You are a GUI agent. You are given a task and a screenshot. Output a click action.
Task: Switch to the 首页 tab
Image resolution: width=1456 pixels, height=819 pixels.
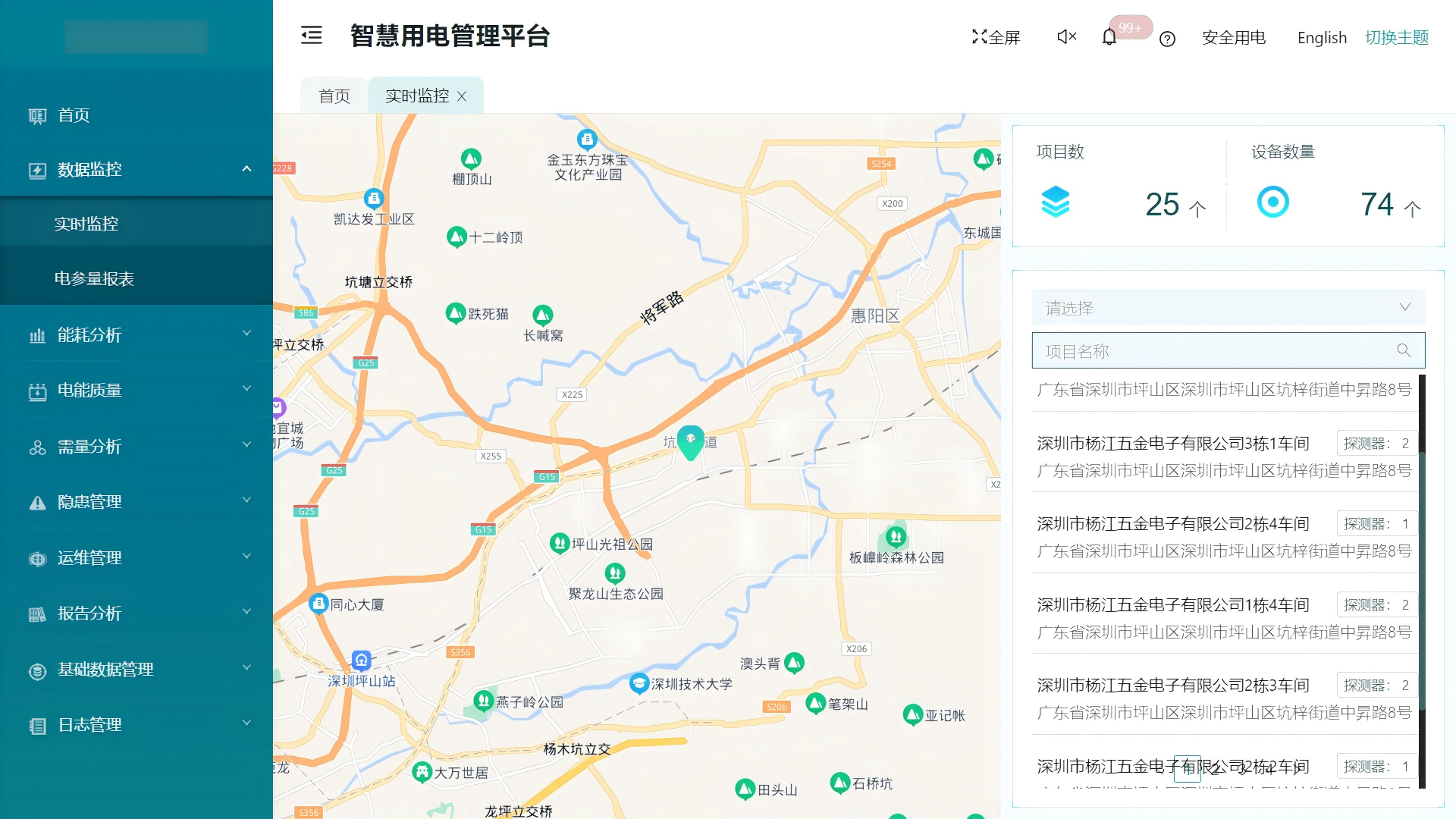coord(334,96)
